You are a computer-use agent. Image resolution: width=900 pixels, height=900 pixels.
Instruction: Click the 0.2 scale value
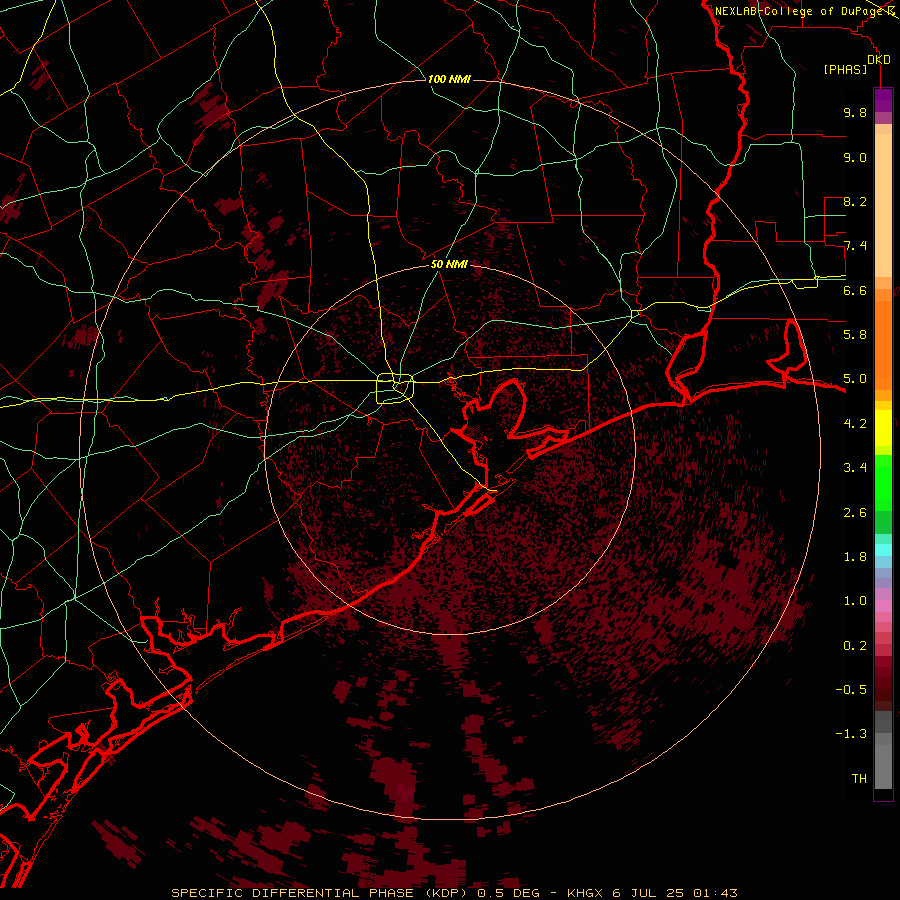click(855, 646)
